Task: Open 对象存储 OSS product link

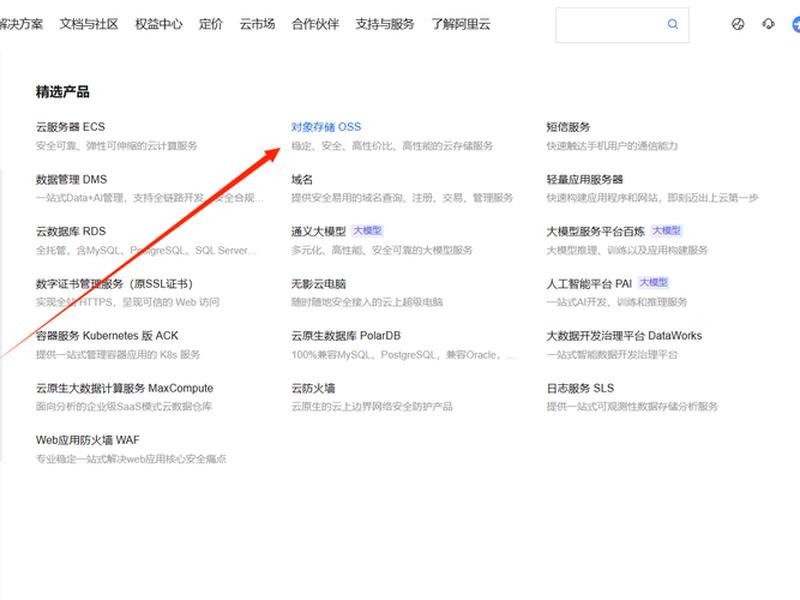Action: tap(326, 127)
